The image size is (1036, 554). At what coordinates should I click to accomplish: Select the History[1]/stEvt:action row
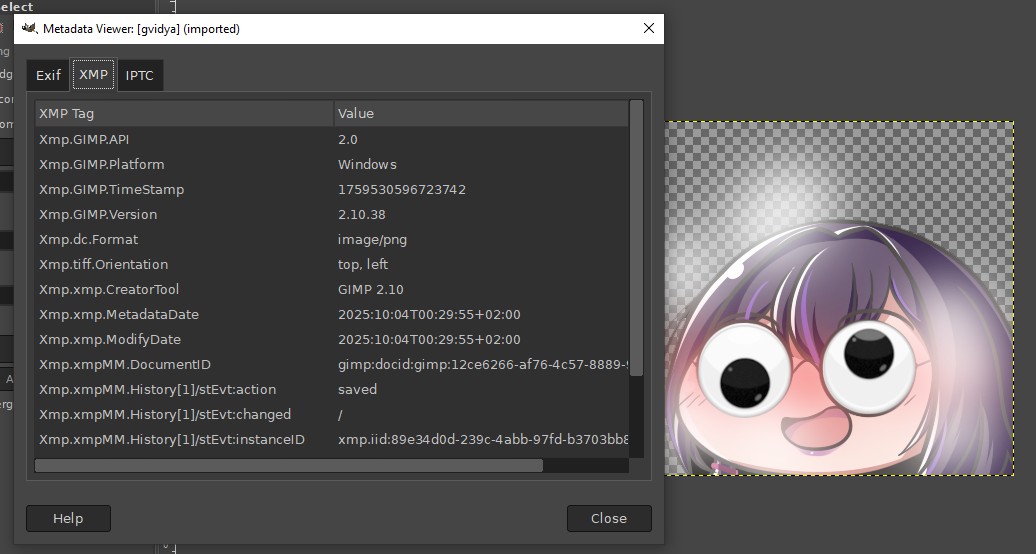[x=332, y=389]
